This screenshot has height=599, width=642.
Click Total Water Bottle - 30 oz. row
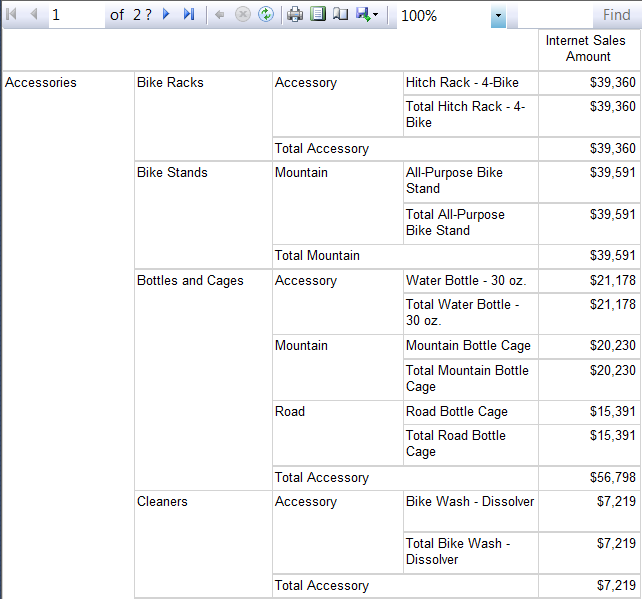[x=470, y=314]
